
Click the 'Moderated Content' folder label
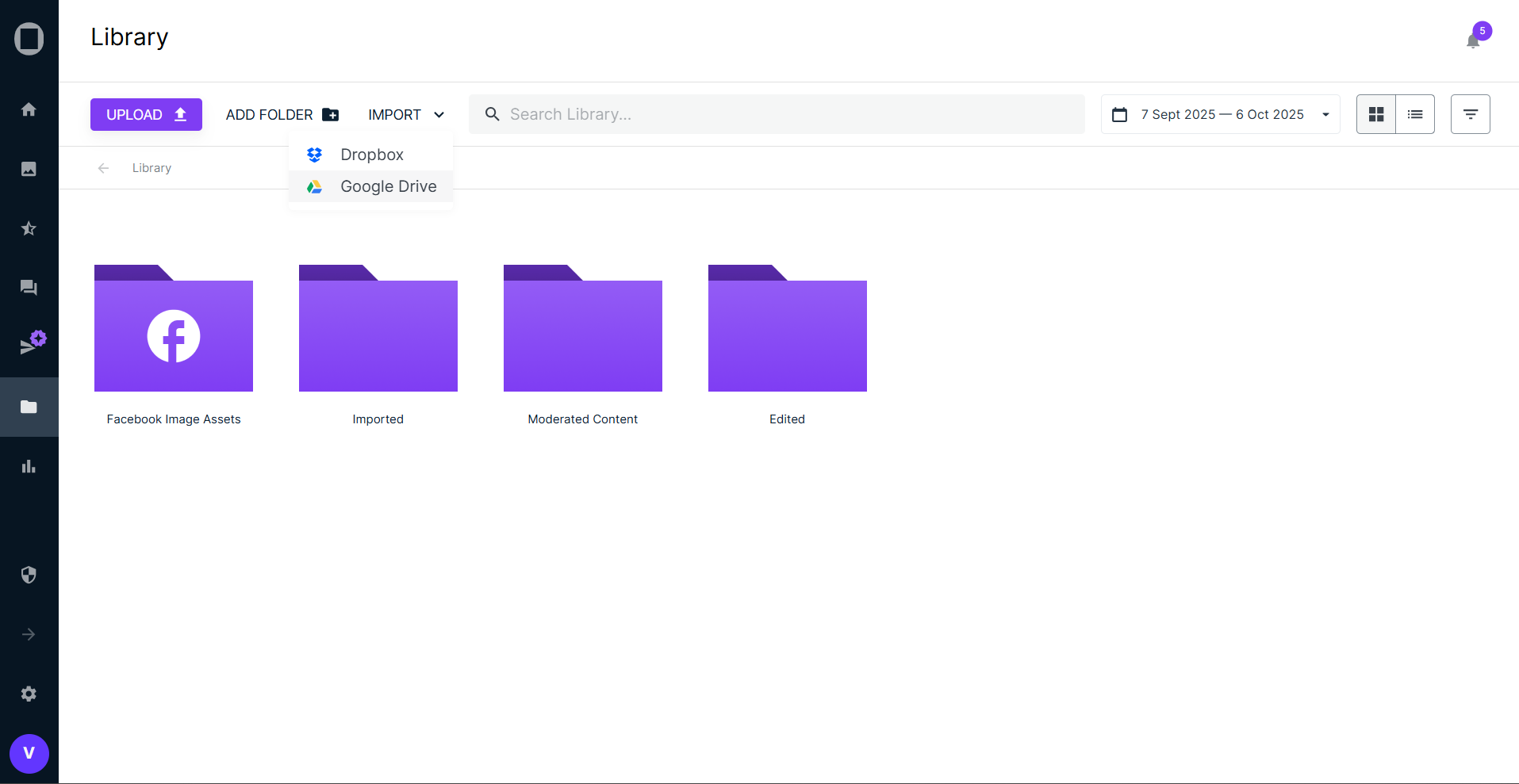(583, 419)
